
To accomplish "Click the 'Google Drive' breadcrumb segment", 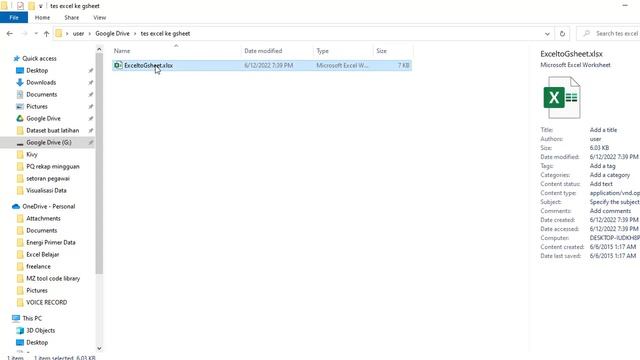I will pyautogui.click(x=112, y=33).
